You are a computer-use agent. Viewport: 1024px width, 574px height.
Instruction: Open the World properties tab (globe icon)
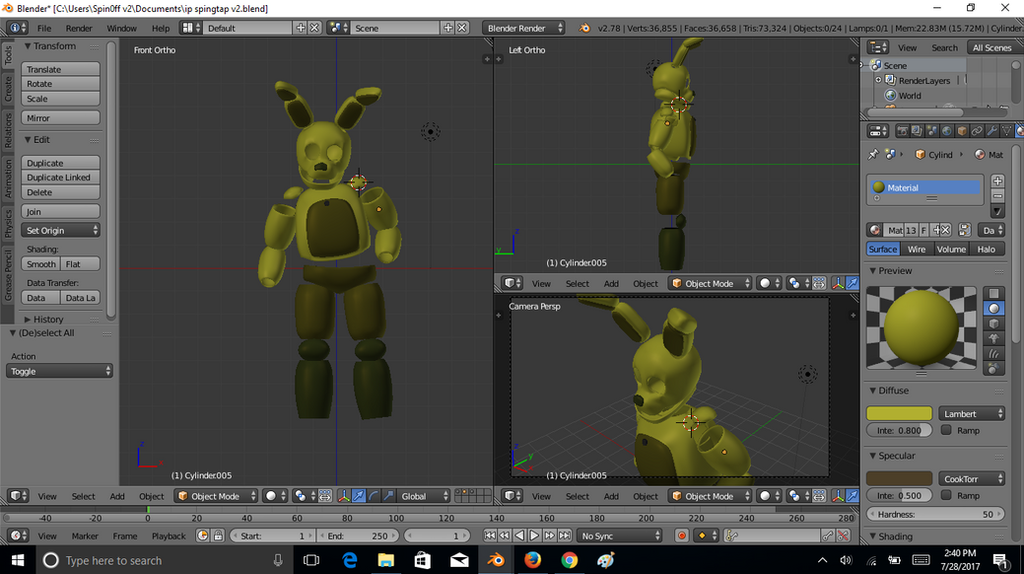coord(947,131)
